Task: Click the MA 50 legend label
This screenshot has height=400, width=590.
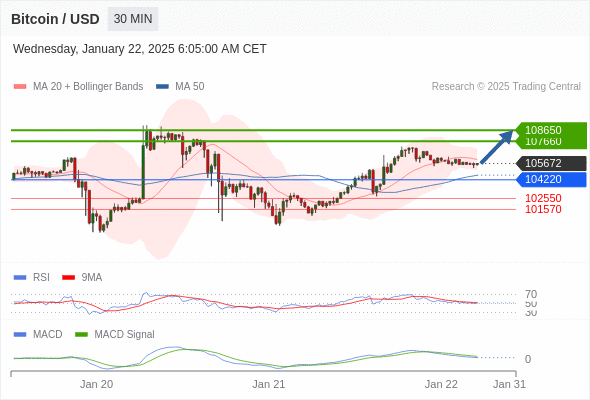Action: (190, 87)
